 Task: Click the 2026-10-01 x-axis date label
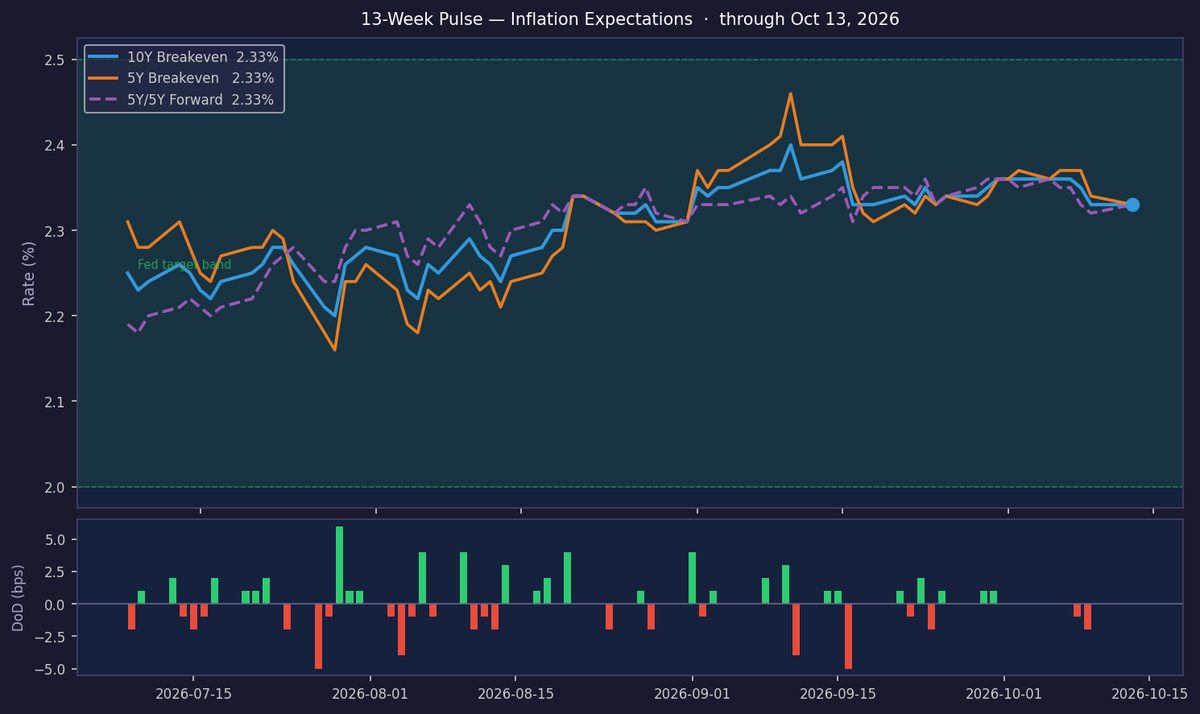point(1003,692)
